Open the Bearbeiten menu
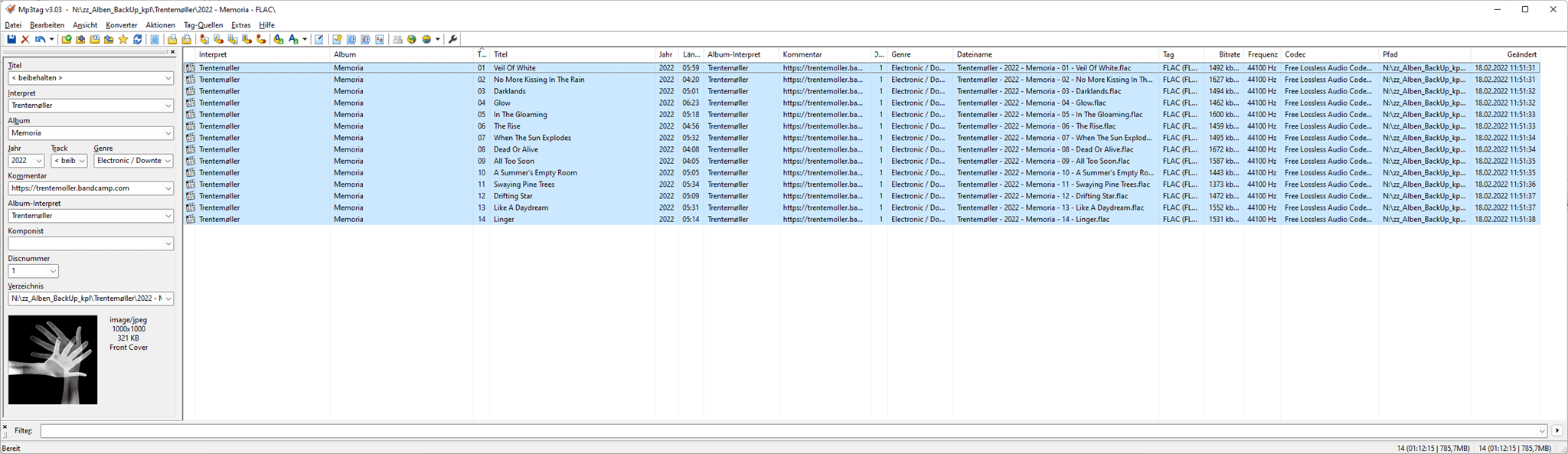The image size is (1568, 454). click(x=47, y=25)
